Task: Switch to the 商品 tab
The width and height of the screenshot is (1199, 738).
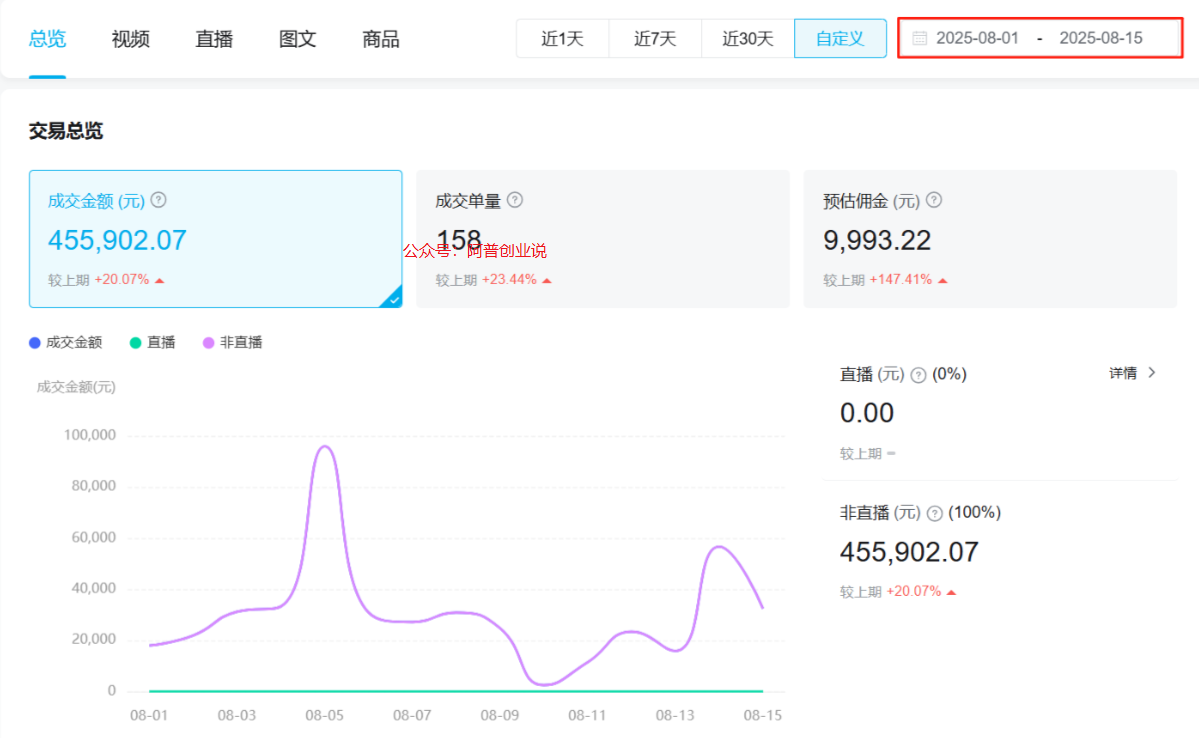Action: tap(381, 39)
